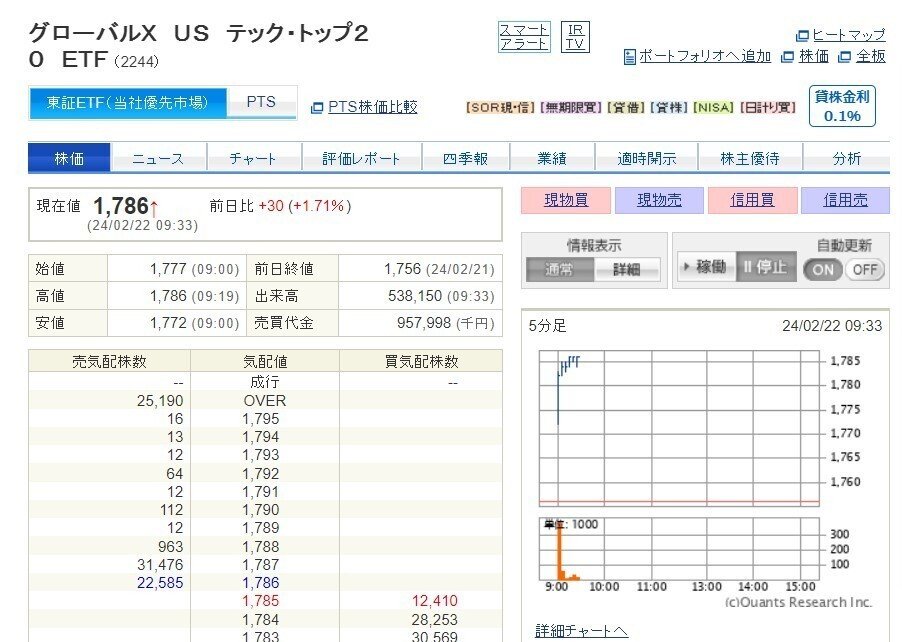This screenshot has height=642, width=902.
Task: Open the IR TV icon
Action: [575, 37]
